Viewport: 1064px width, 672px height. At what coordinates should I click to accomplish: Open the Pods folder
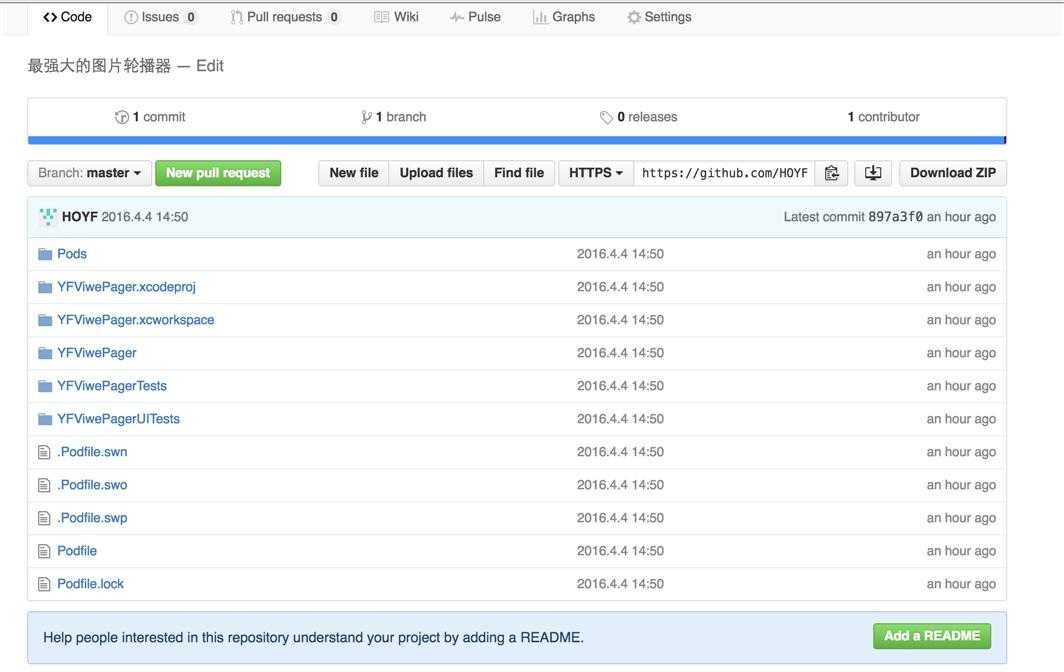(72, 254)
